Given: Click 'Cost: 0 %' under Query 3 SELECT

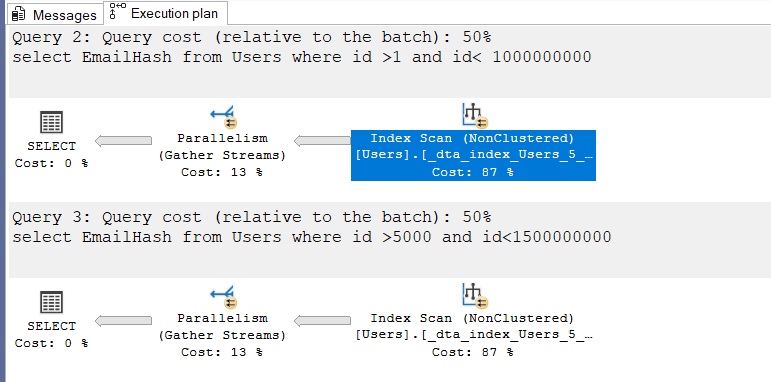Looking at the screenshot, I should (x=52, y=343).
